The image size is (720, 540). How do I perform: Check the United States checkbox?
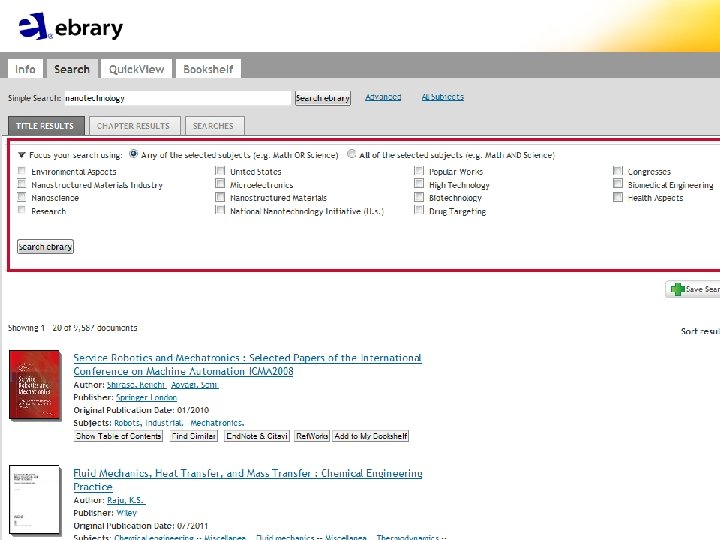[220, 171]
